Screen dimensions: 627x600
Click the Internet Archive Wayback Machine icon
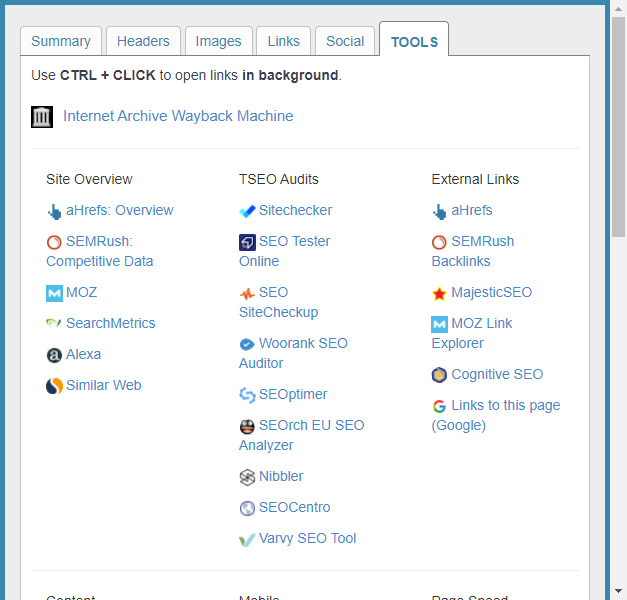[42, 117]
